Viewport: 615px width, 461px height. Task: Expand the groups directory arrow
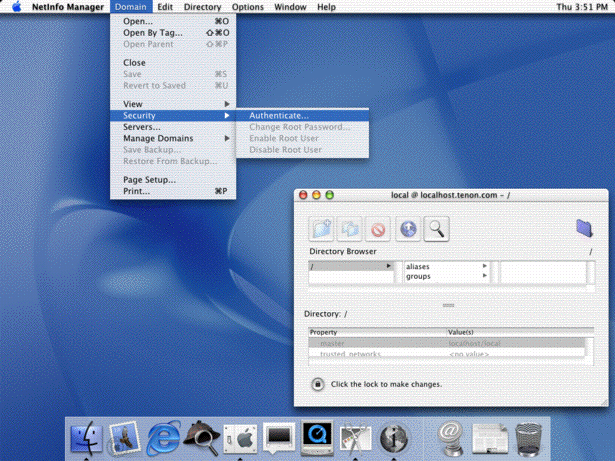tap(485, 276)
